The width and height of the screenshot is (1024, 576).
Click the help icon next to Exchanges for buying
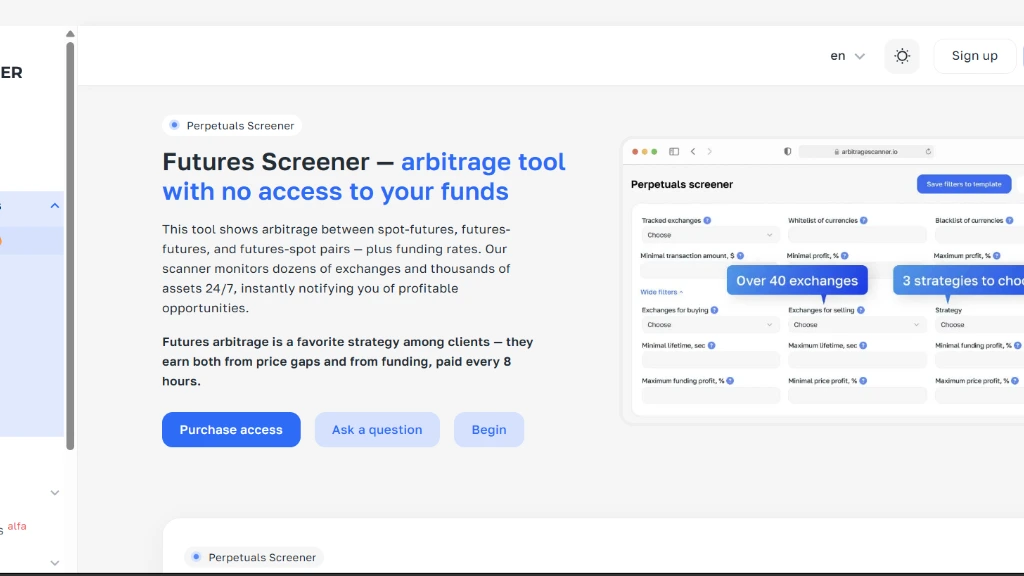[714, 310]
